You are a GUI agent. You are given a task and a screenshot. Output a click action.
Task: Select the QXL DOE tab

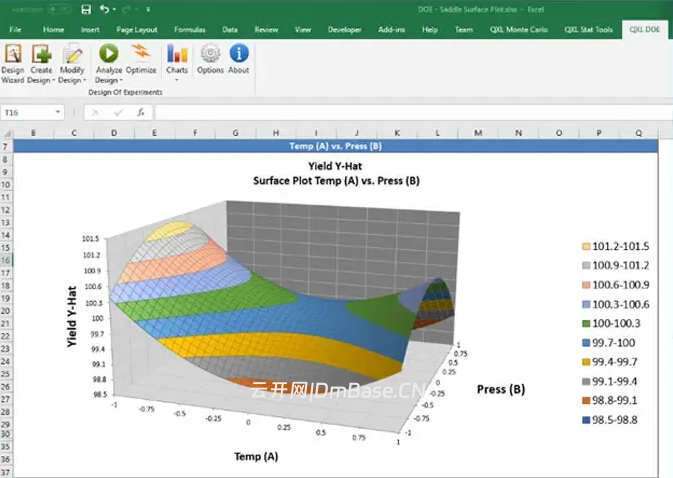click(644, 30)
